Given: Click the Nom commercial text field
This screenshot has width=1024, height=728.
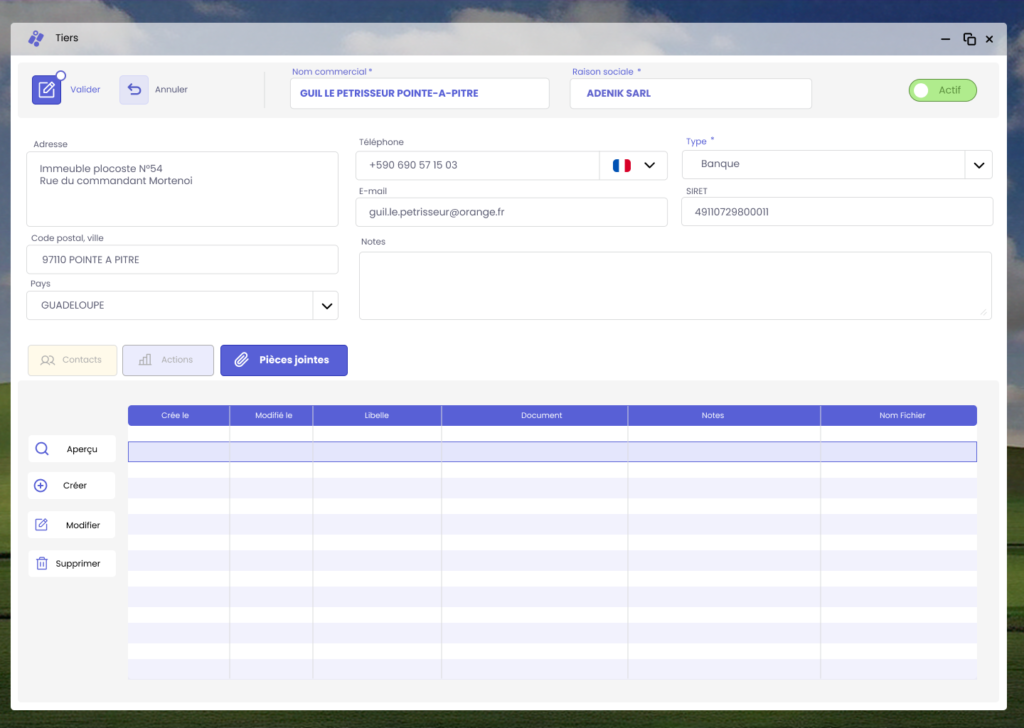Looking at the screenshot, I should (419, 93).
